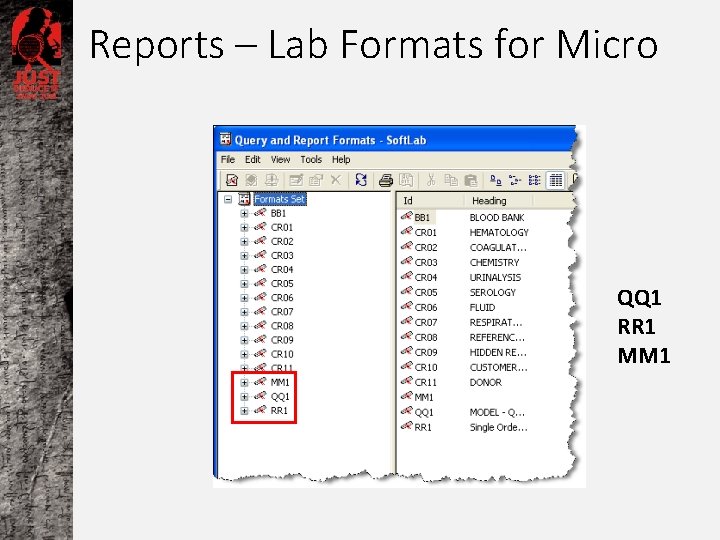Click the URINALYSIS heading cell
The image size is (720, 540).
pyautogui.click(x=495, y=278)
